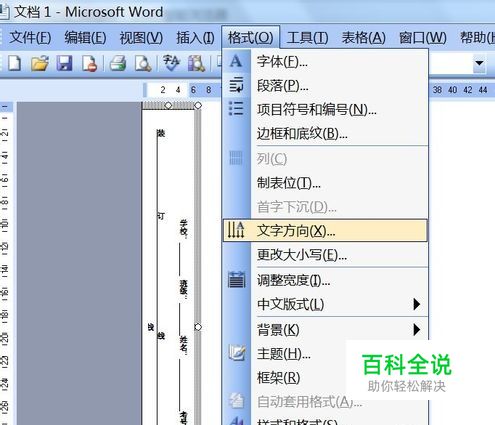Screen dimensions: 495x425
Task: Expand the 中文版式(L) submenu arrow
Action: click(x=416, y=304)
